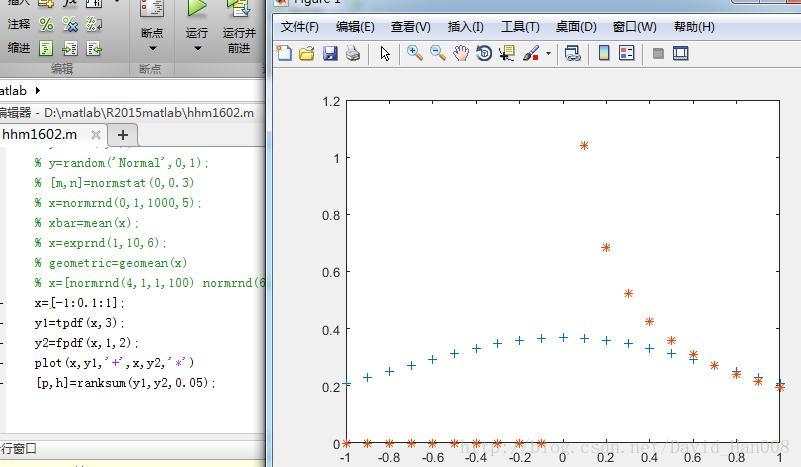Screen dimensions: 801x467
Task: Select the Brush data tool
Action: (x=531, y=53)
